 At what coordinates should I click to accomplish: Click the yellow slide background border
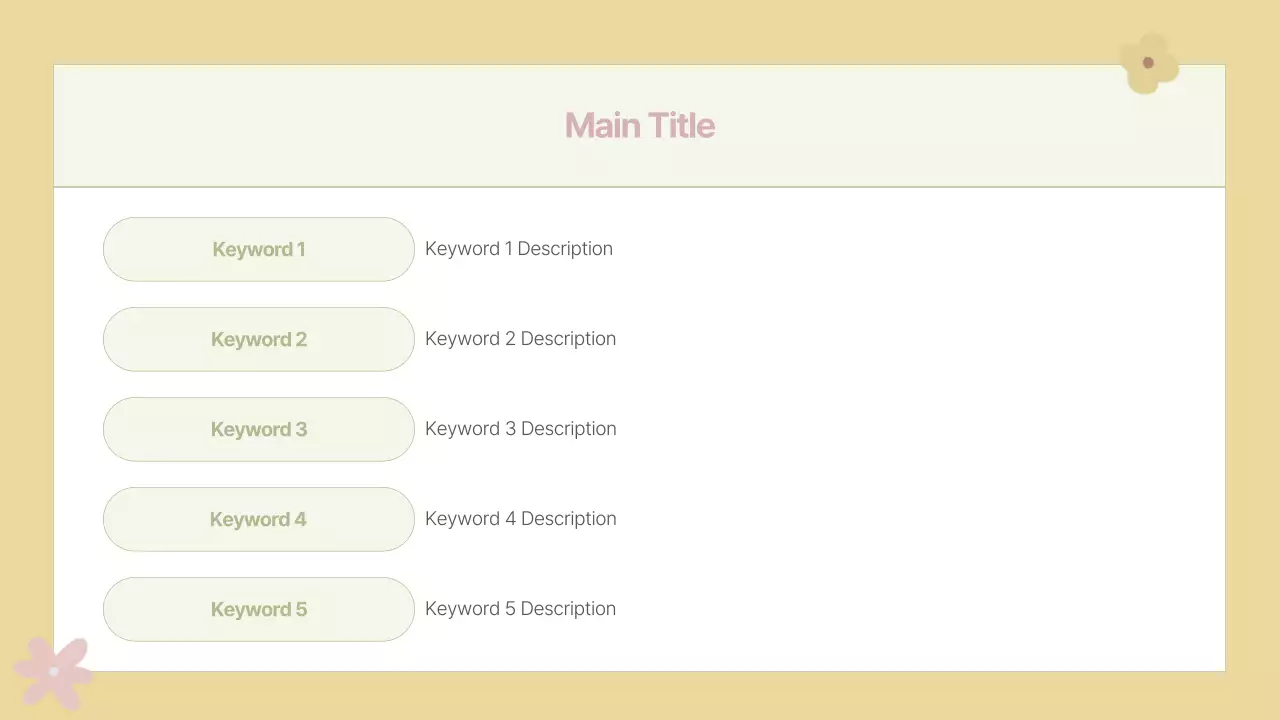coord(640,30)
